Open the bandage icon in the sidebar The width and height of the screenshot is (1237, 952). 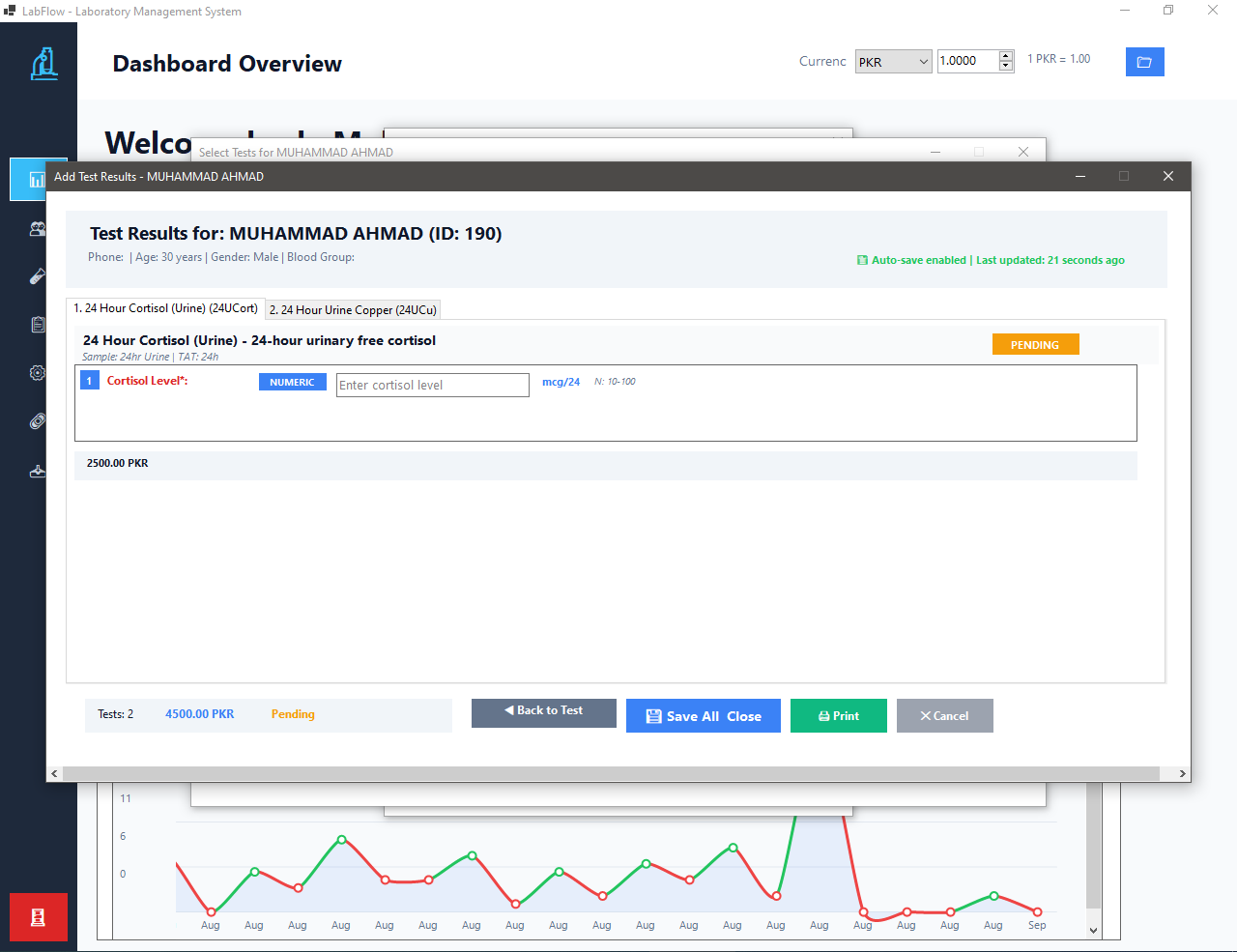38,421
